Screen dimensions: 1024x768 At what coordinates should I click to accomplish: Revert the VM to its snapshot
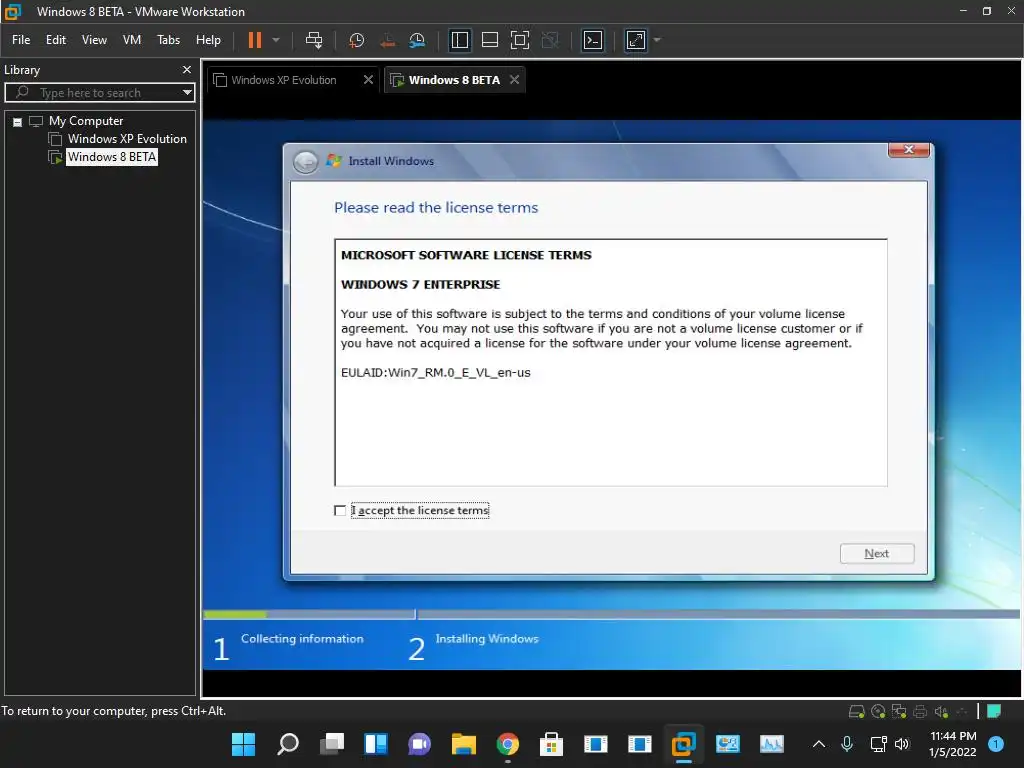coord(387,40)
